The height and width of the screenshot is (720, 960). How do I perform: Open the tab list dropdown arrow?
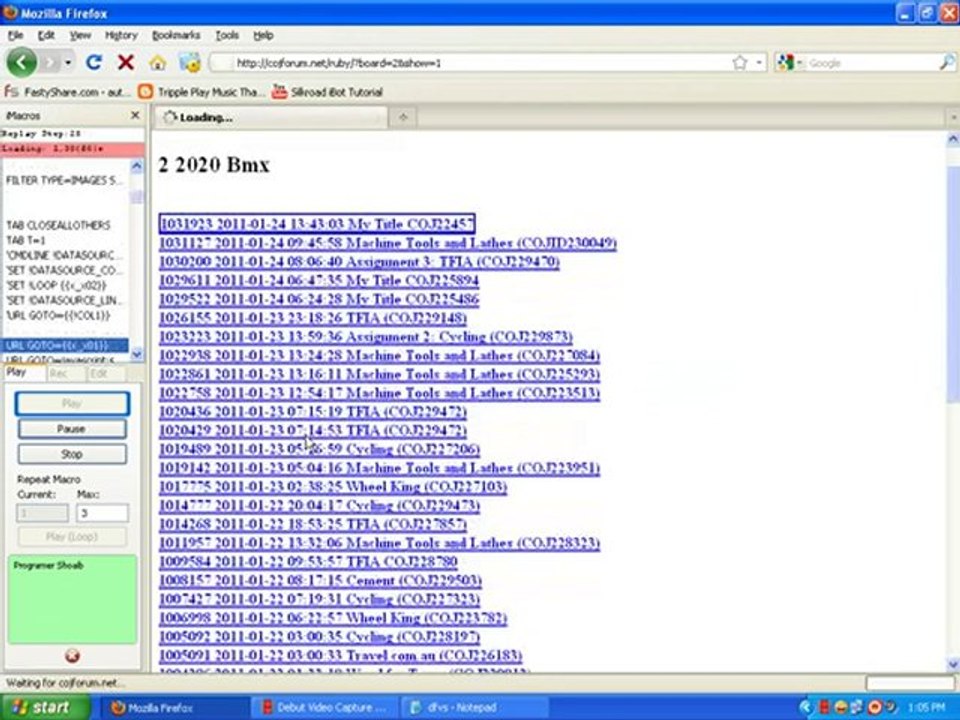[953, 117]
